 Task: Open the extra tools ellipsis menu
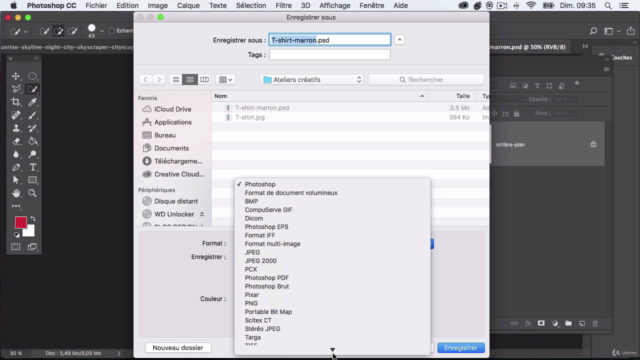click(x=16, y=206)
